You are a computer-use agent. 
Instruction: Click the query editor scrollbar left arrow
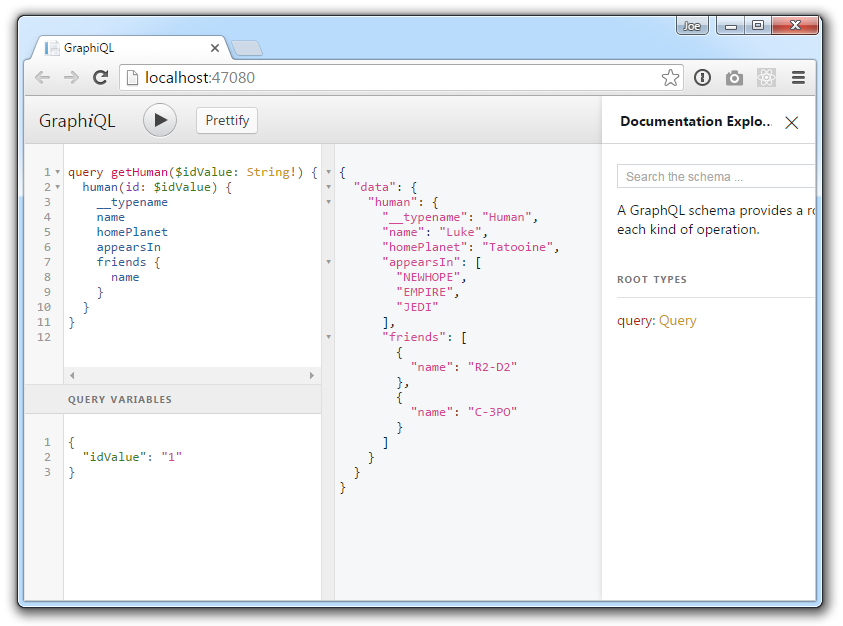pyautogui.click(x=72, y=375)
